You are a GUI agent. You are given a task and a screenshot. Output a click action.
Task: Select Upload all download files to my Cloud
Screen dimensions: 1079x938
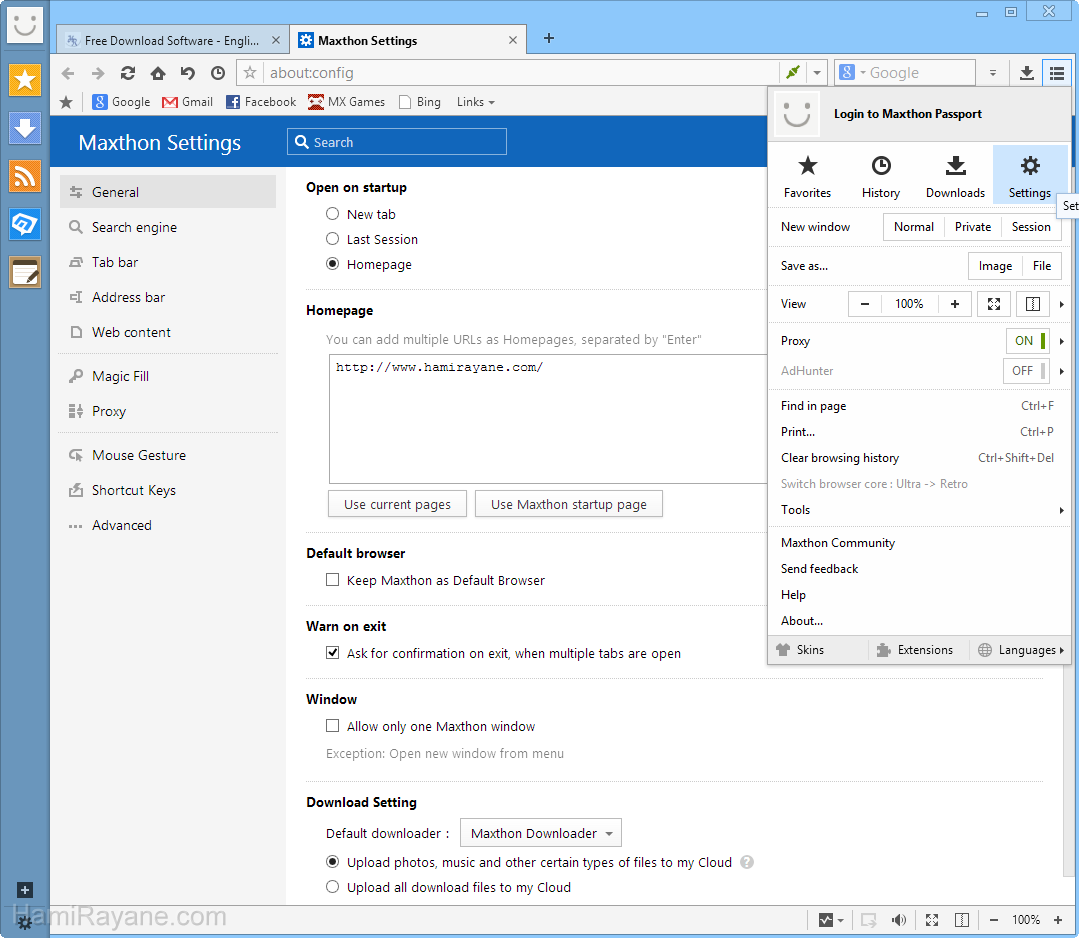tap(332, 887)
